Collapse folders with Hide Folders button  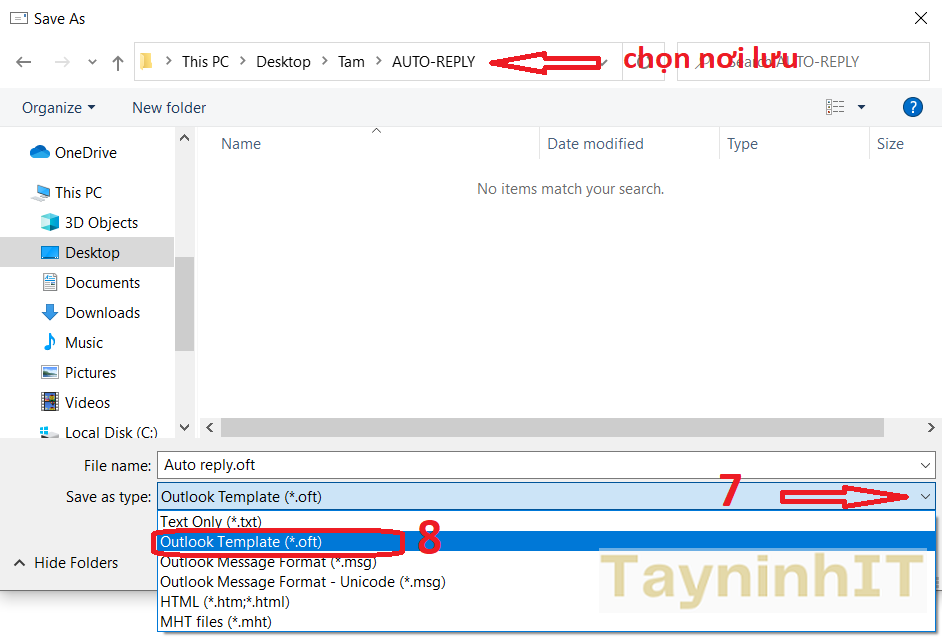[x=66, y=563]
